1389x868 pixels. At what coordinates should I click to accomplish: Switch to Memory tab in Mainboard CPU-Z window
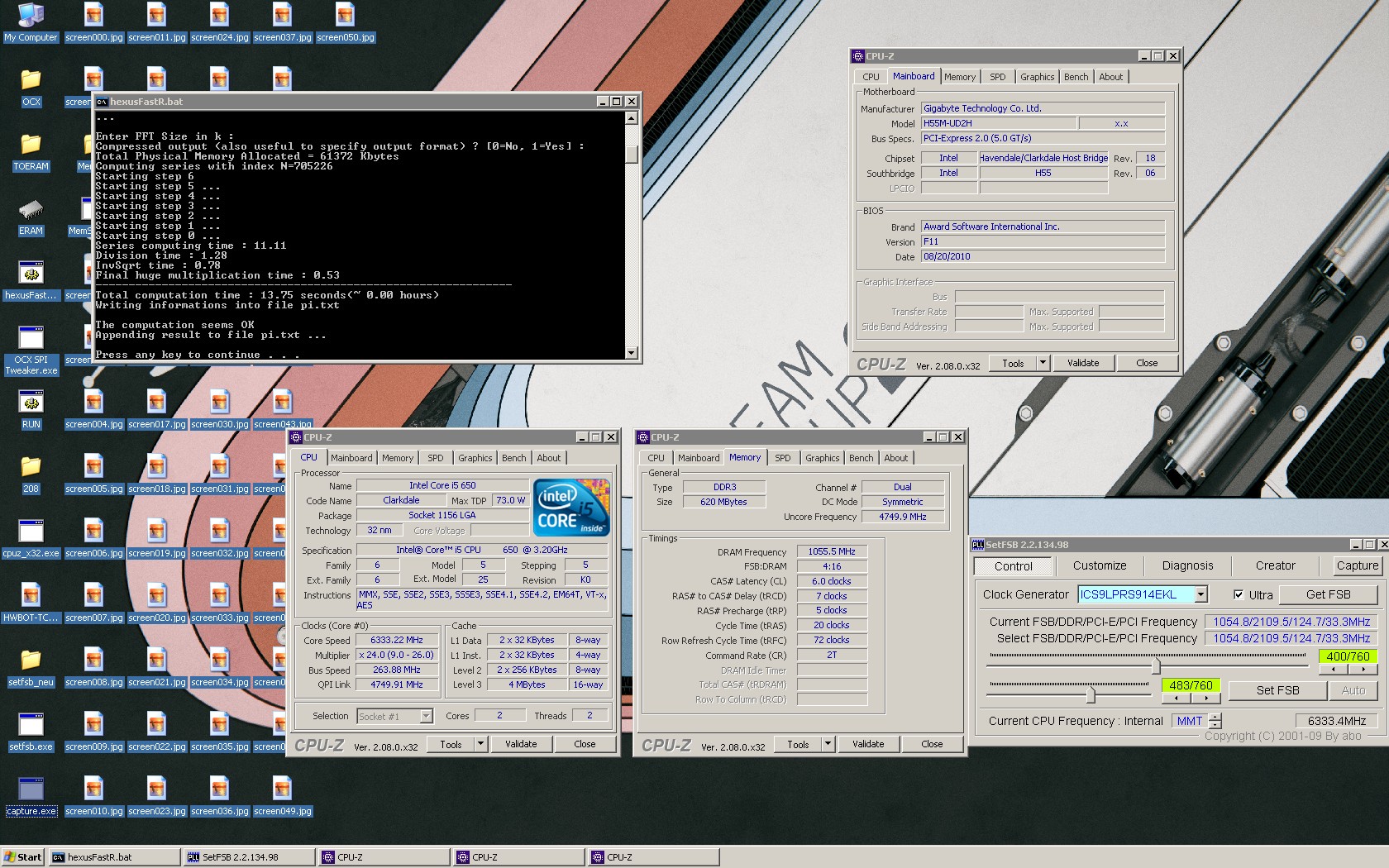coord(959,77)
